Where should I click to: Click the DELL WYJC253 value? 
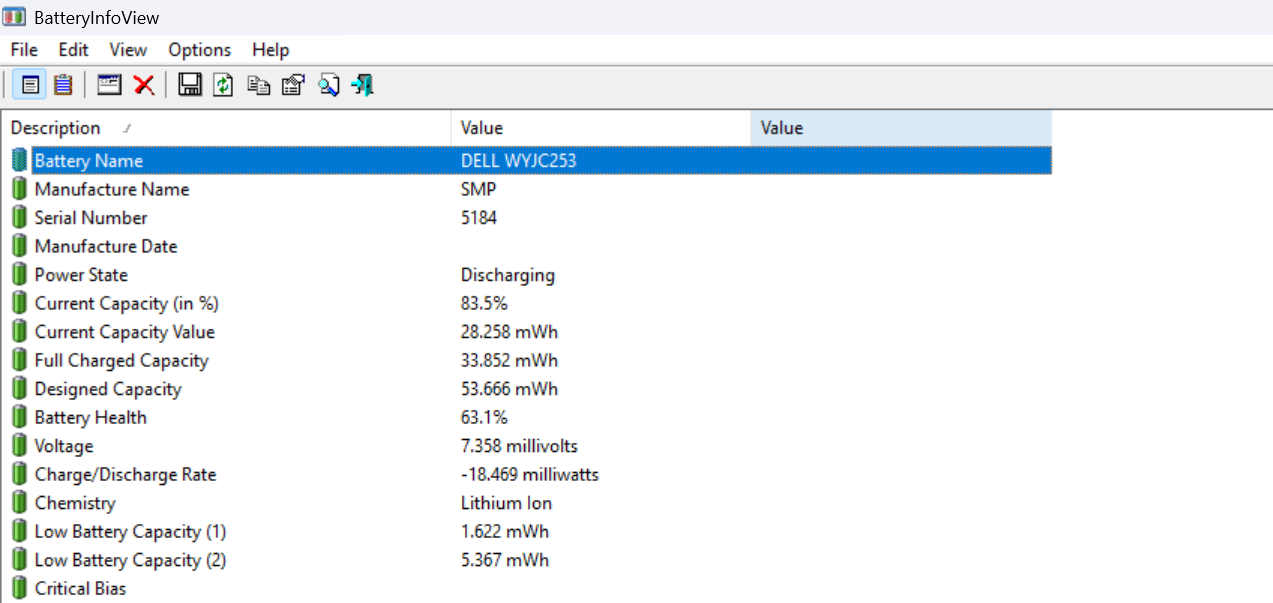(518, 161)
